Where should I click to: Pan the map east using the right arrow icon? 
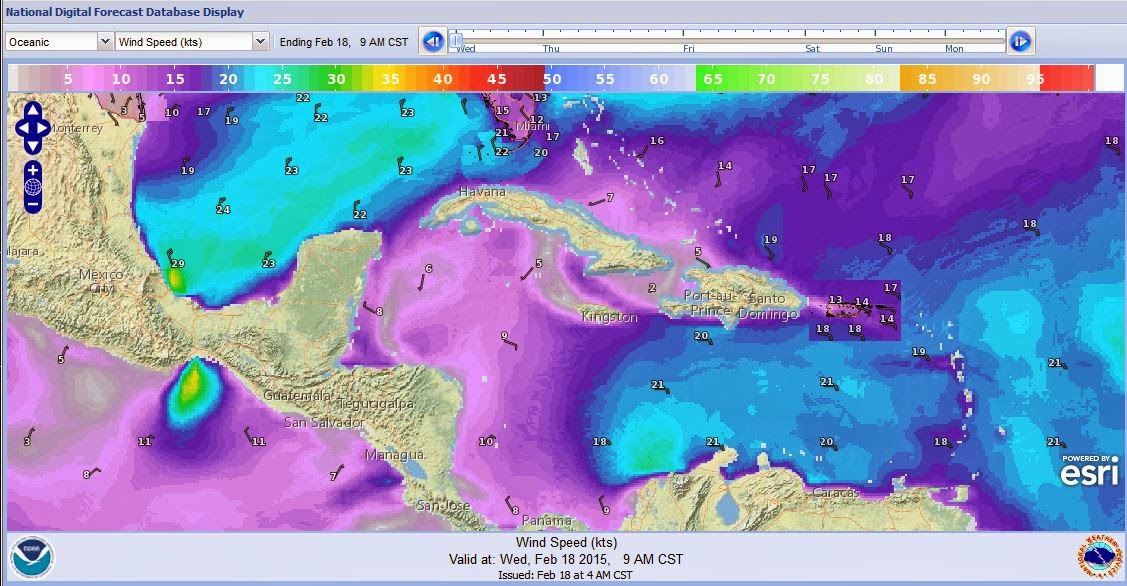point(40,127)
